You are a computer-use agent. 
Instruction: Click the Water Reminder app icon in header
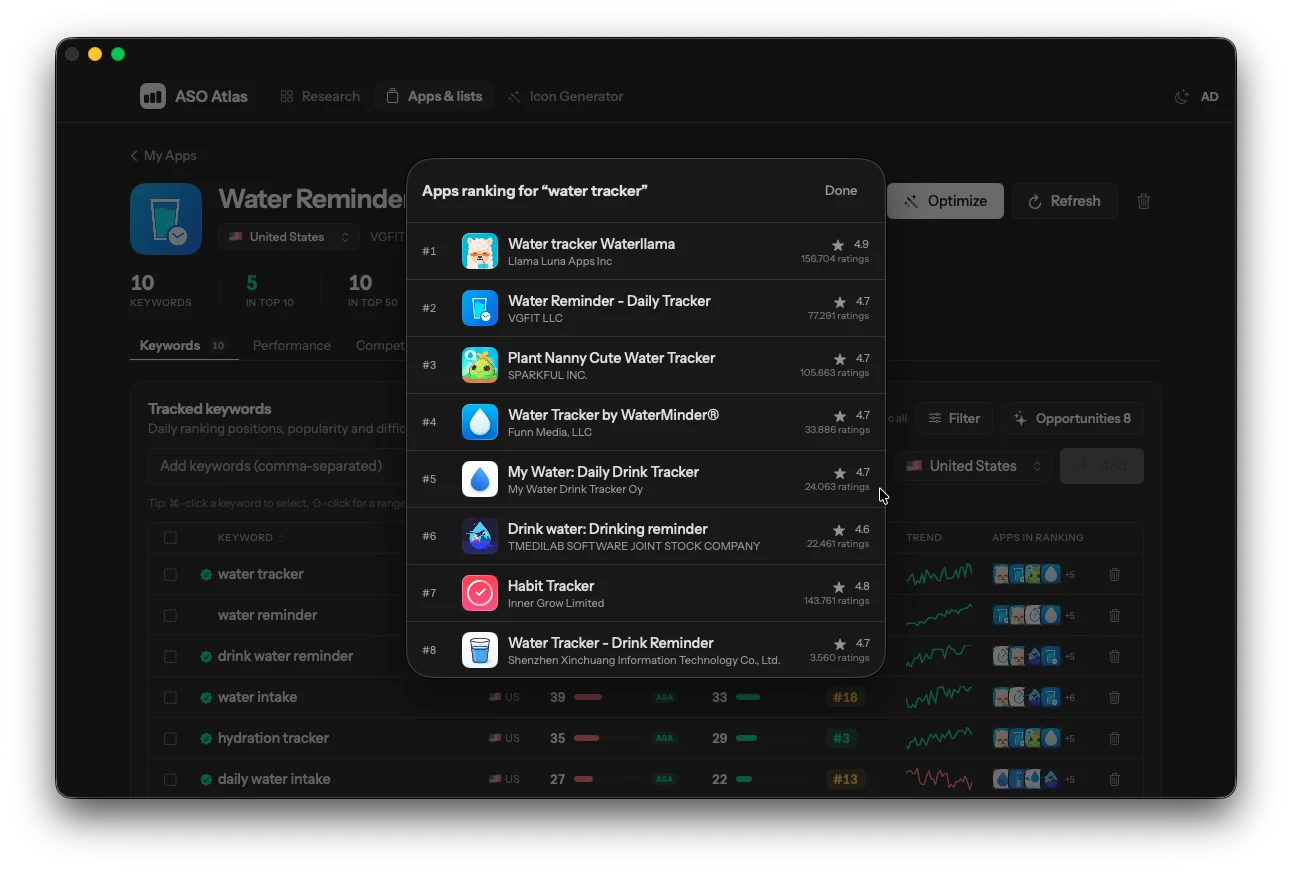166,219
